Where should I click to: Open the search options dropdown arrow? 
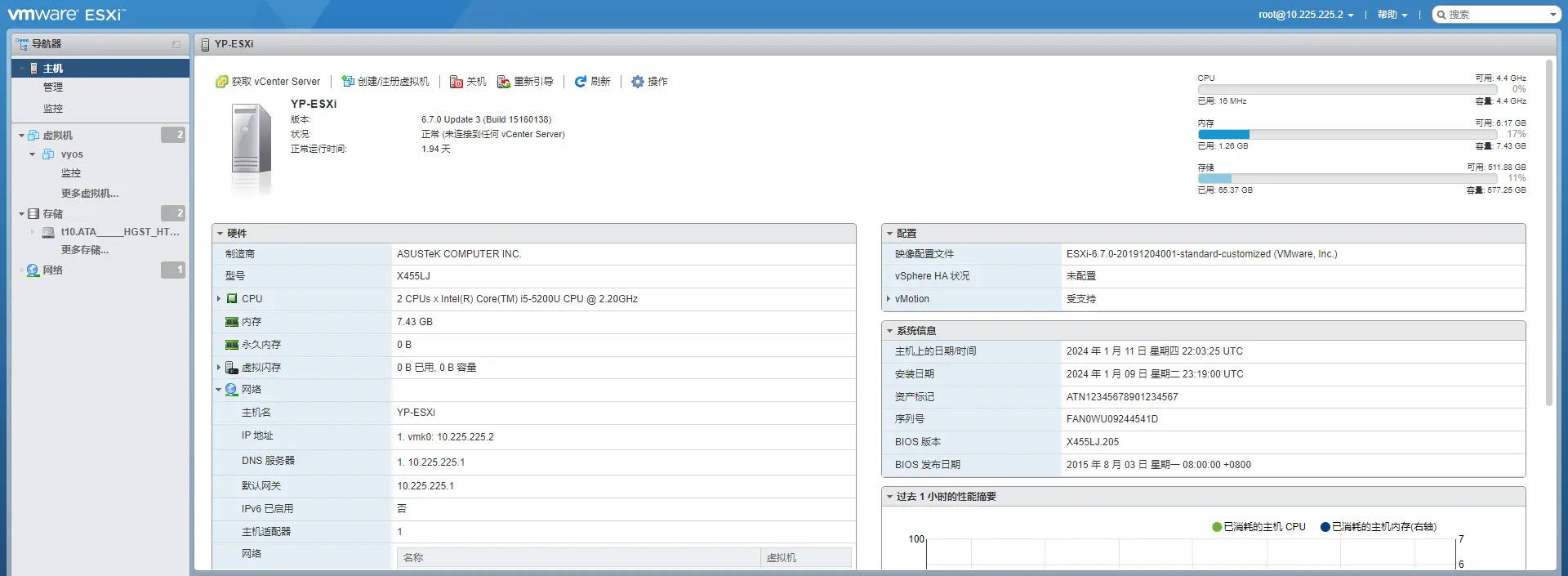[x=1553, y=15]
